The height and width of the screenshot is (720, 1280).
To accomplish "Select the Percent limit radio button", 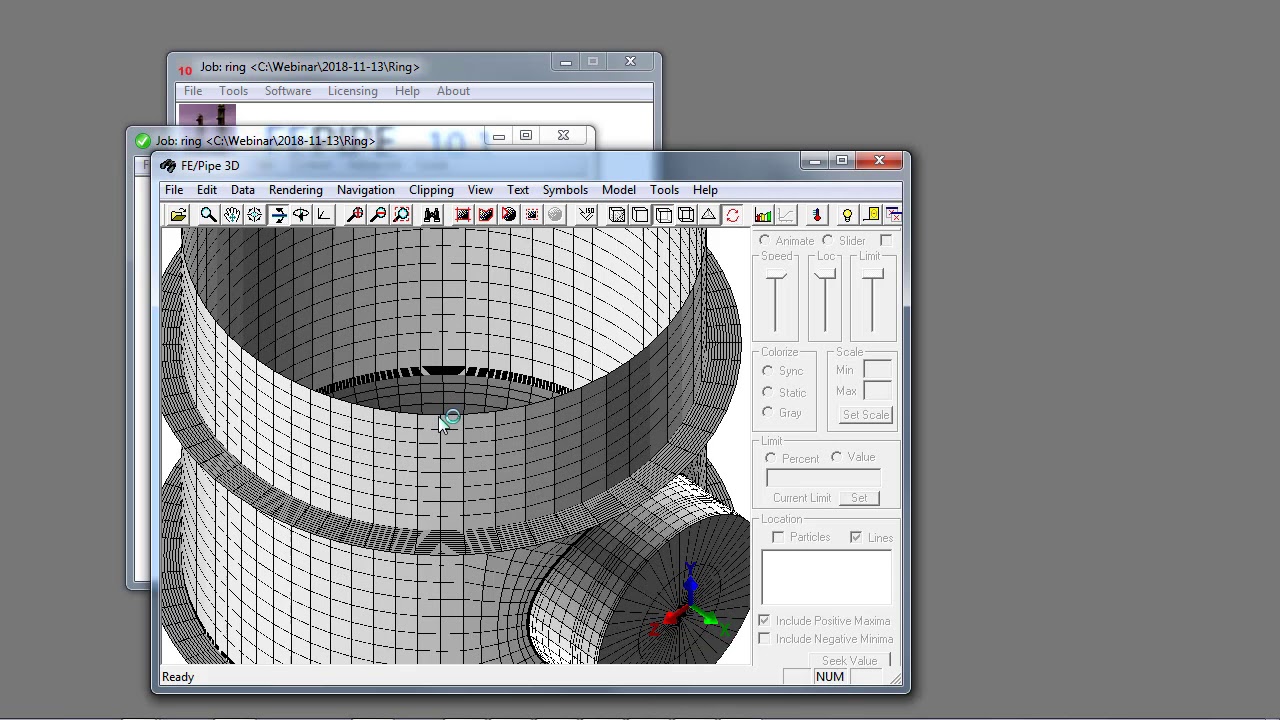I will click(x=771, y=458).
